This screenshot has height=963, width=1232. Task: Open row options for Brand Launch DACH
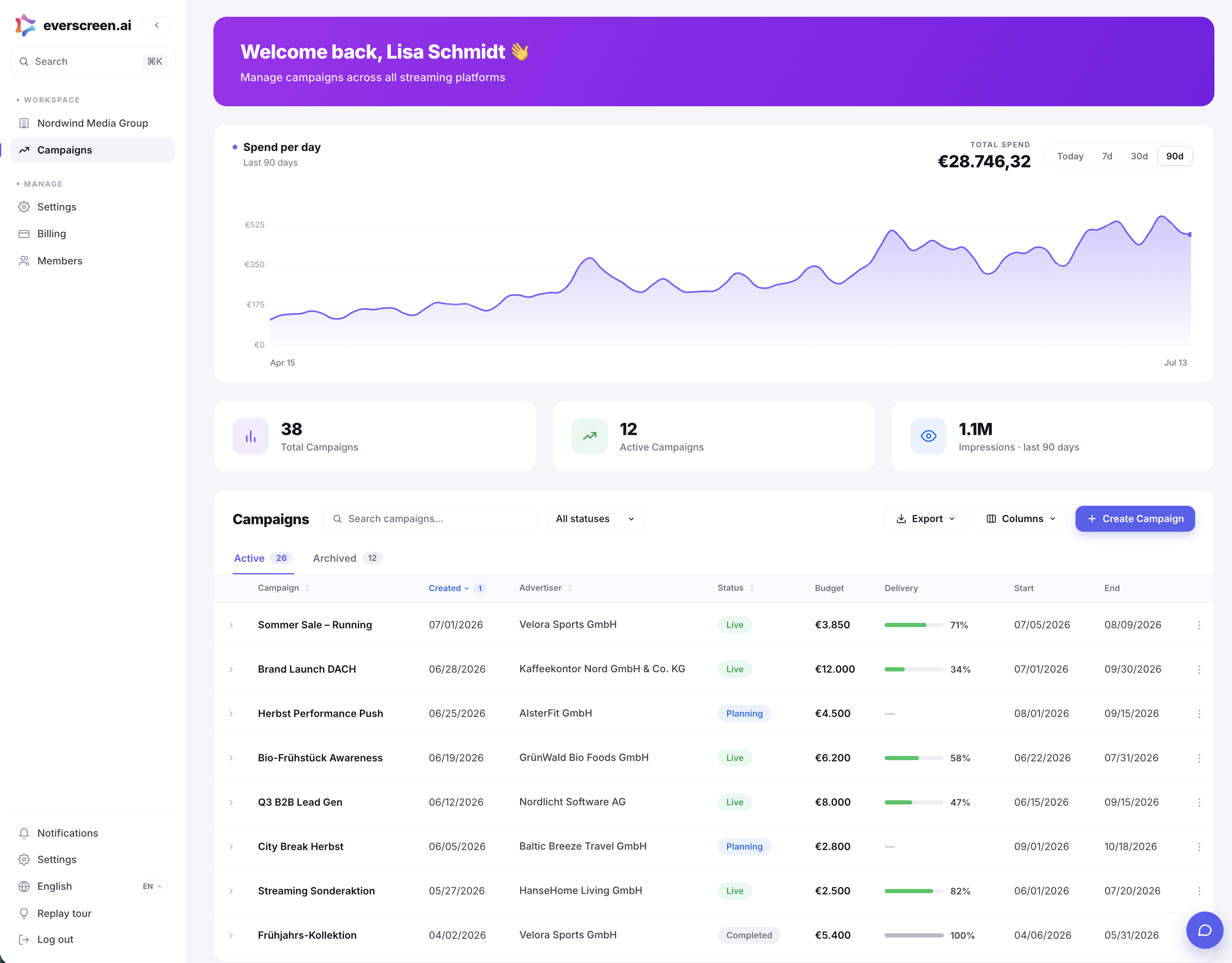click(1199, 669)
